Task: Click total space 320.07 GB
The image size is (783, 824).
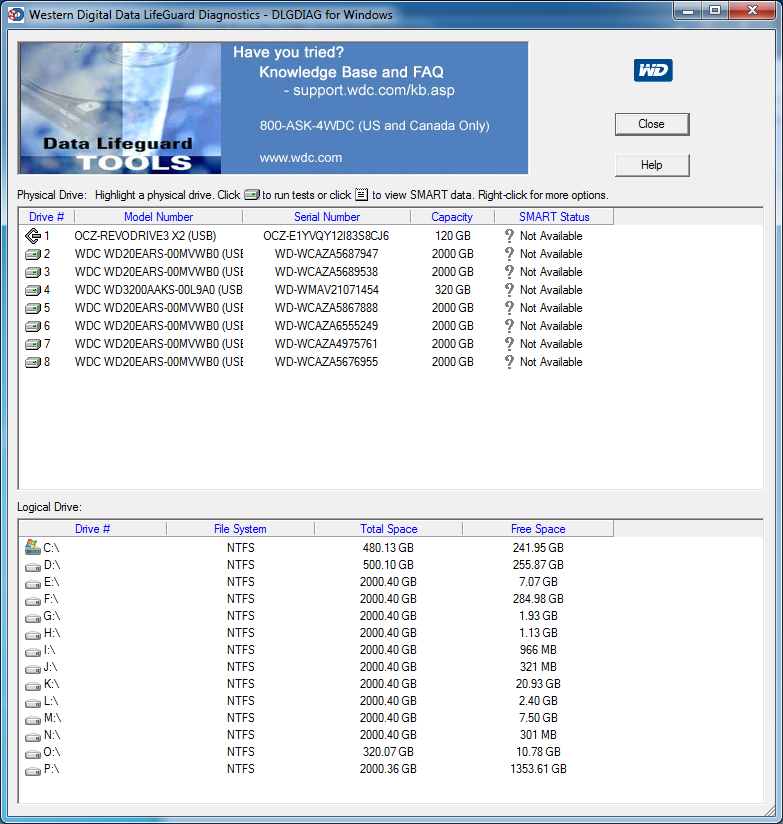Action: (x=388, y=751)
